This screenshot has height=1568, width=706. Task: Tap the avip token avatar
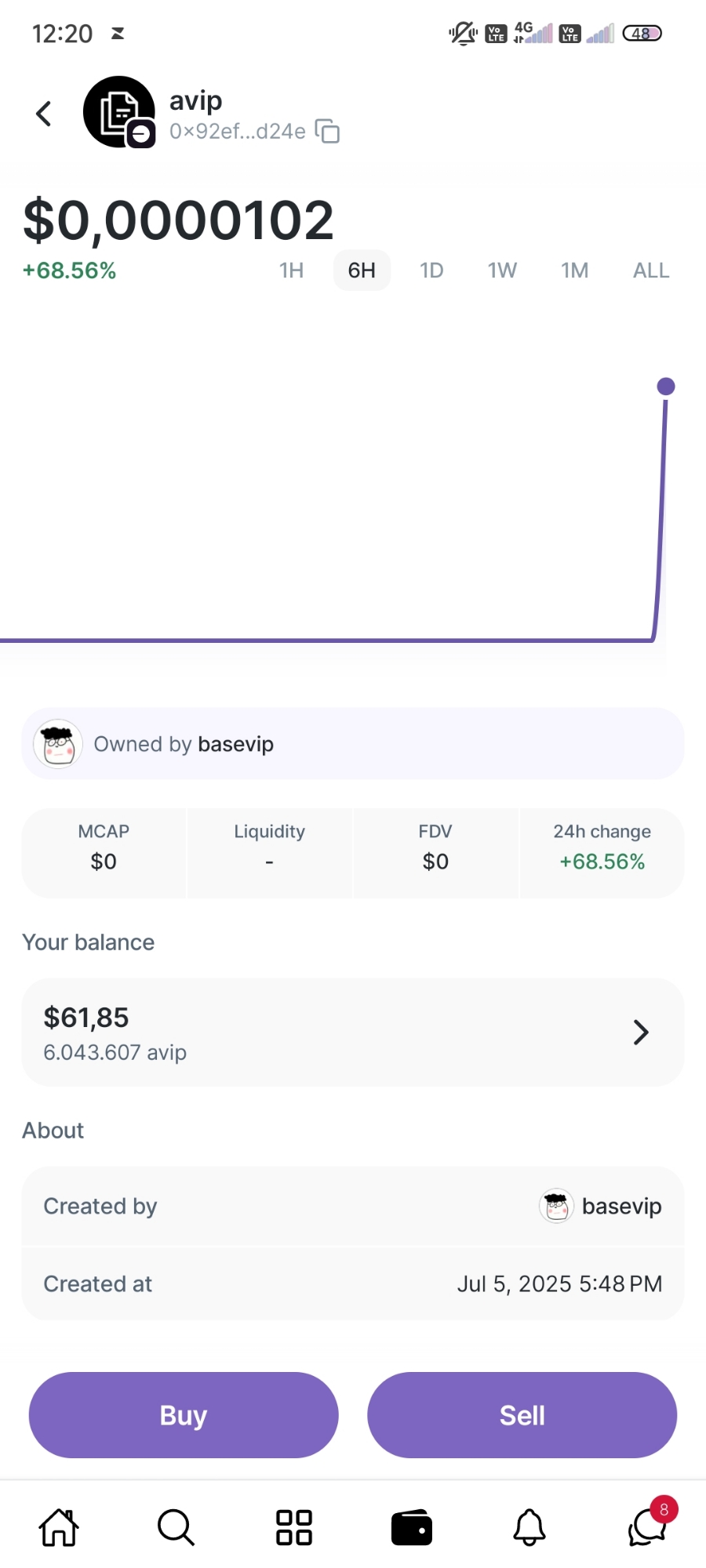click(x=118, y=112)
